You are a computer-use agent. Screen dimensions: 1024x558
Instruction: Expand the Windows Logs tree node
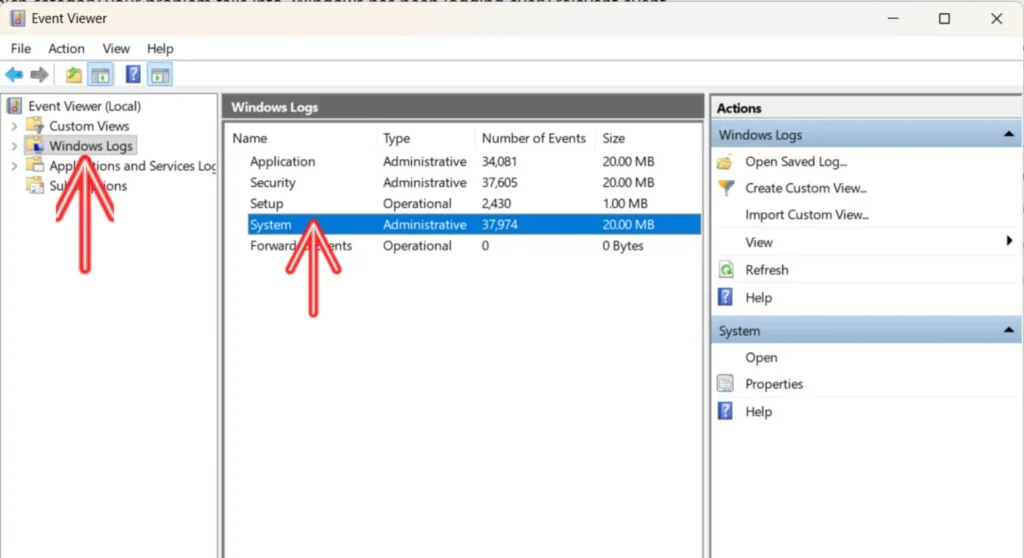[x=14, y=146]
